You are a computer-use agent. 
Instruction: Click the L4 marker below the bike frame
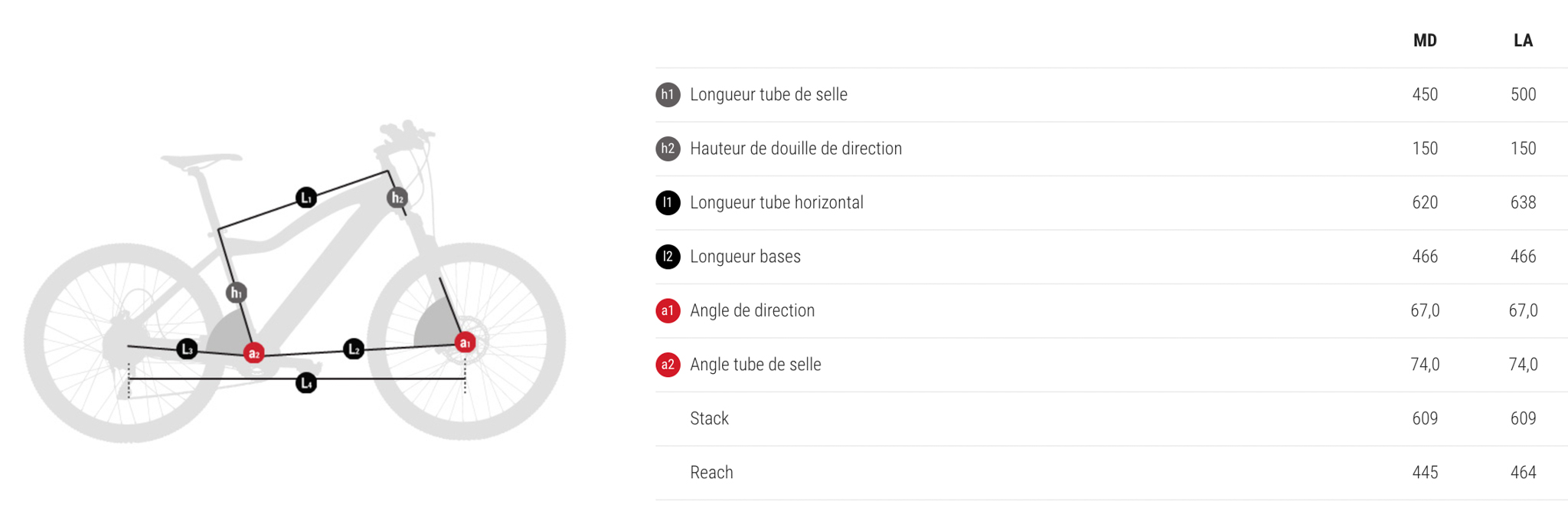click(x=306, y=382)
